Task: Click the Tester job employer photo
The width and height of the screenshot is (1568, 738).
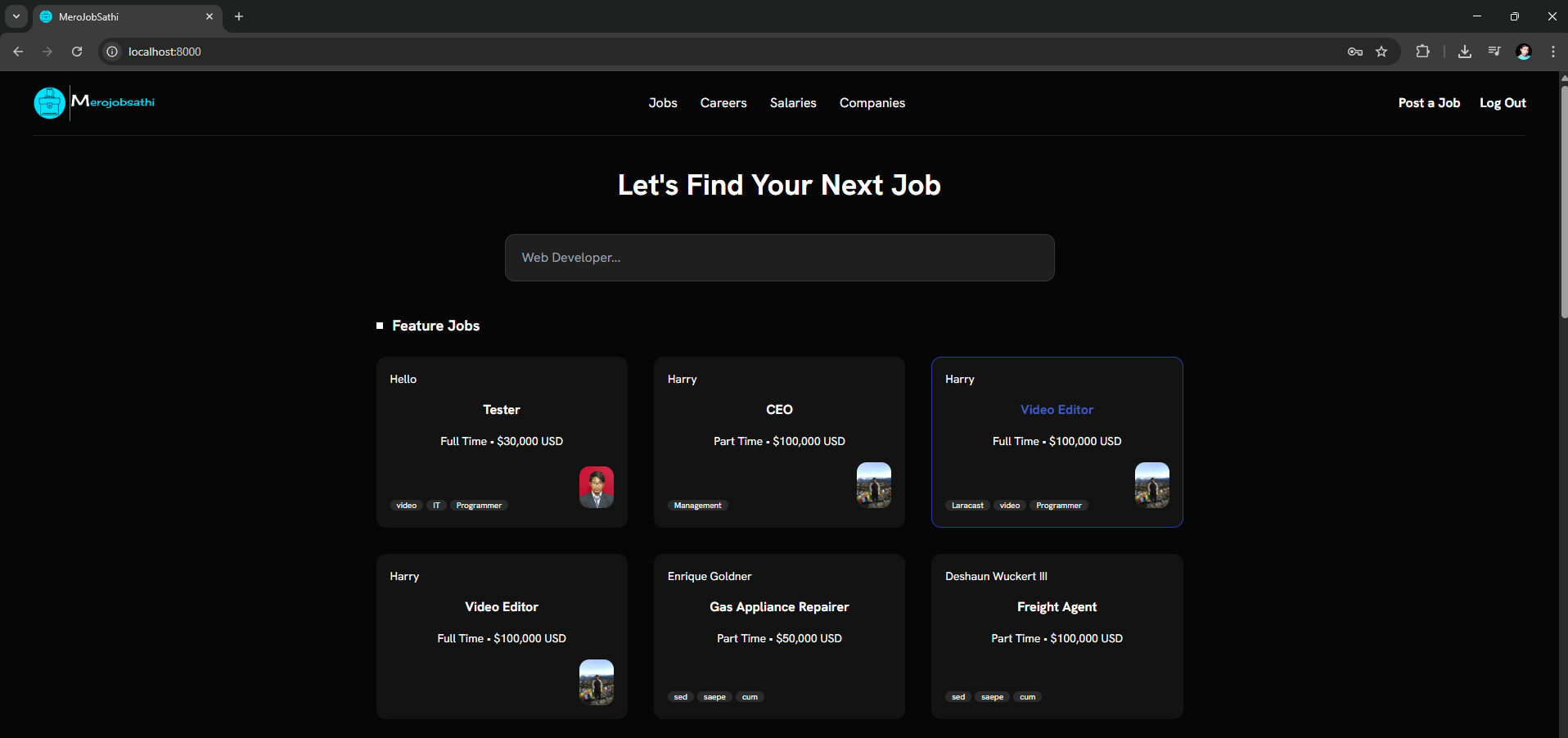Action: (597, 488)
